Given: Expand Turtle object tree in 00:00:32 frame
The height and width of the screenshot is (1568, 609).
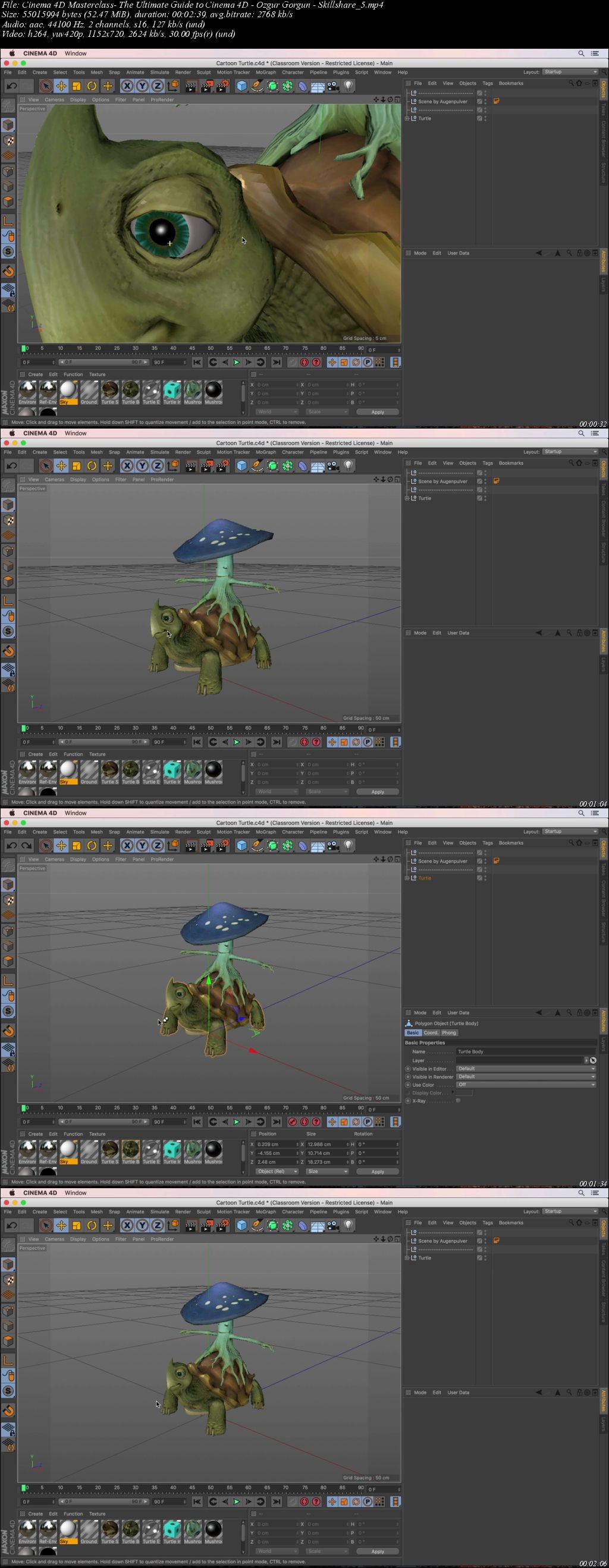Looking at the screenshot, I should point(407,118).
